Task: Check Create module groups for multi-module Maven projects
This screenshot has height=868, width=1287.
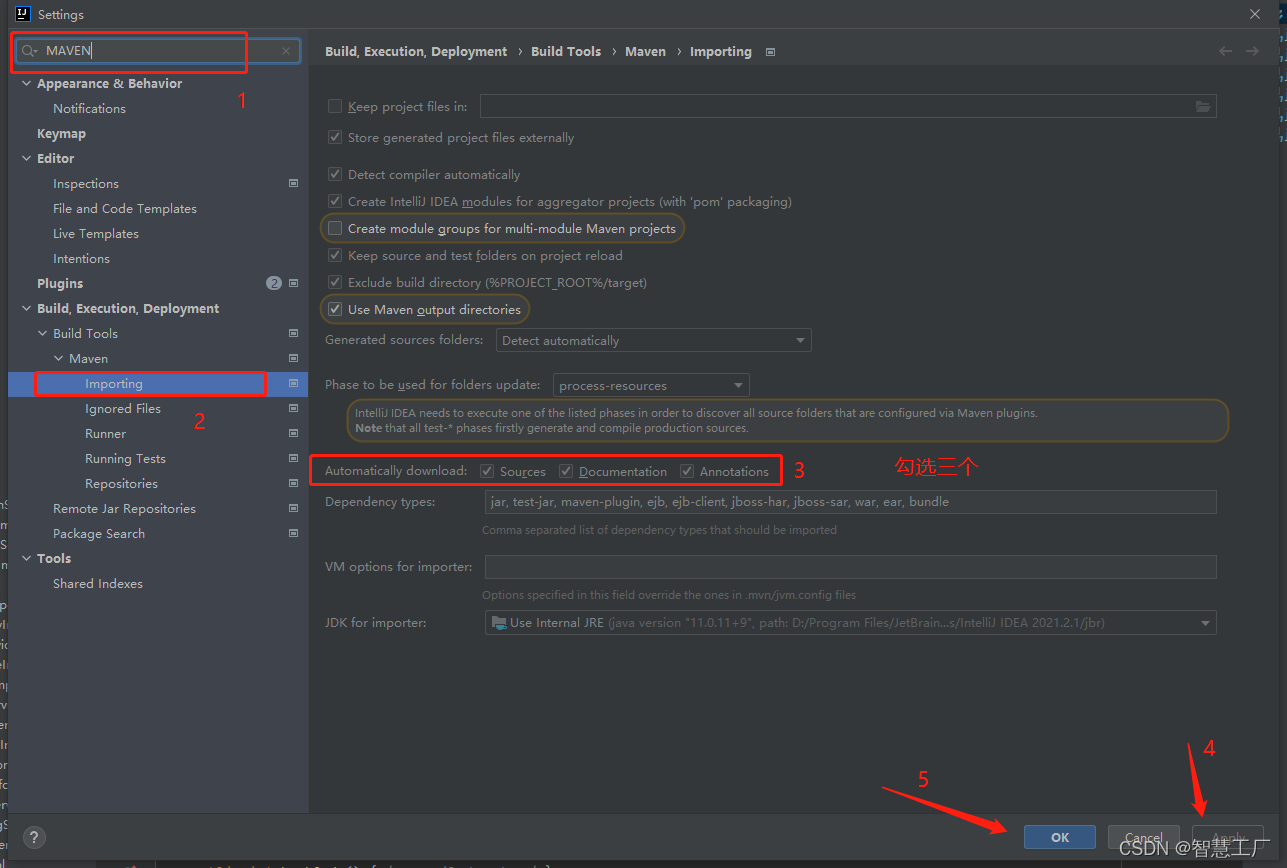Action: point(335,228)
